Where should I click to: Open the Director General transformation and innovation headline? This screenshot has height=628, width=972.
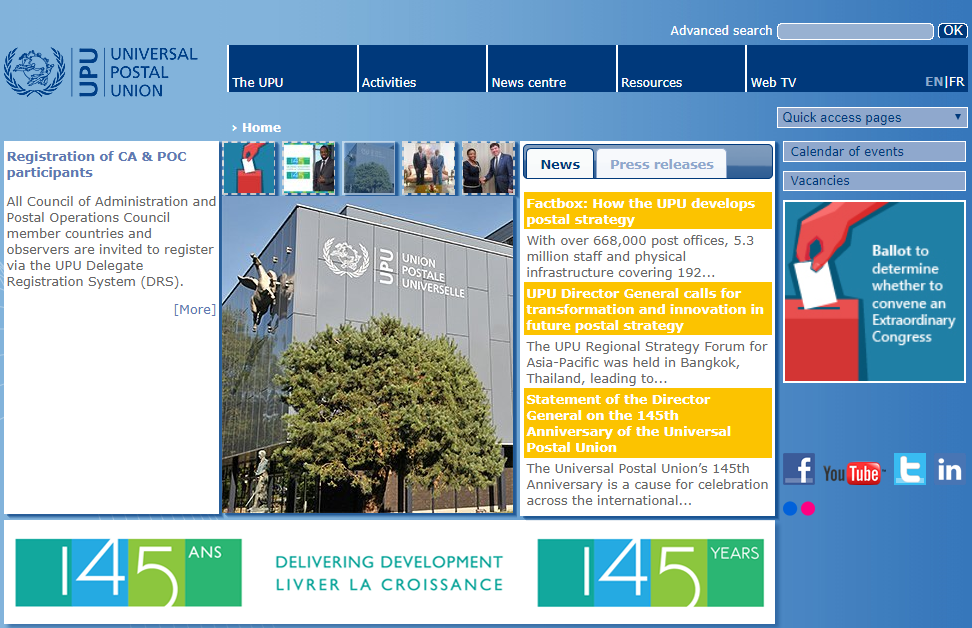[x=647, y=309]
